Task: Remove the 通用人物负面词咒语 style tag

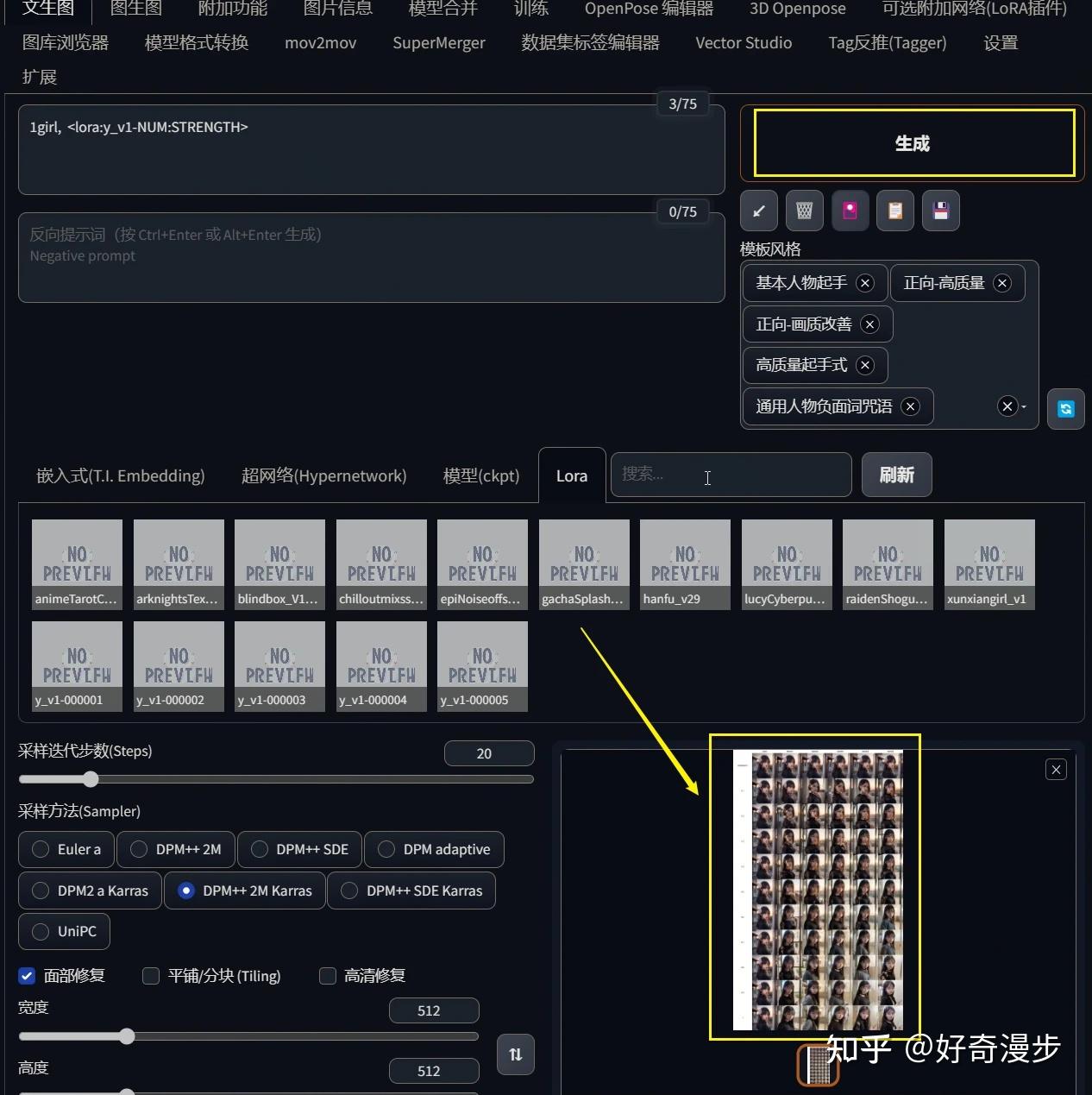Action: 910,406
